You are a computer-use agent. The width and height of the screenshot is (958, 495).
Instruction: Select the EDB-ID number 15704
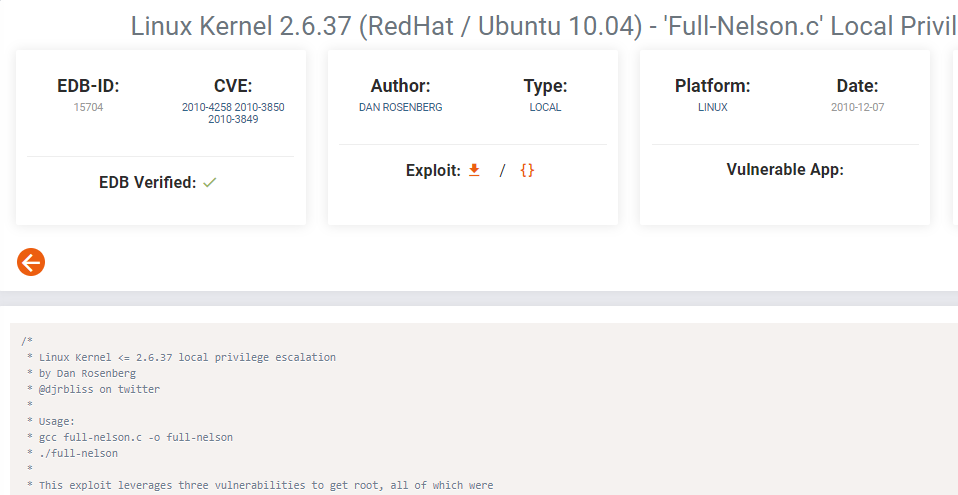tap(88, 107)
